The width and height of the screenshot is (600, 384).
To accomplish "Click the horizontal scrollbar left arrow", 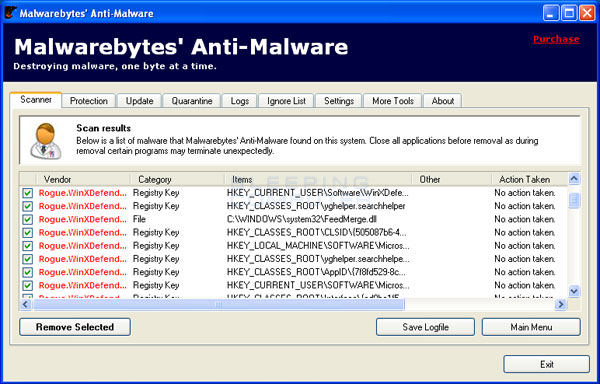I will tap(26, 304).
